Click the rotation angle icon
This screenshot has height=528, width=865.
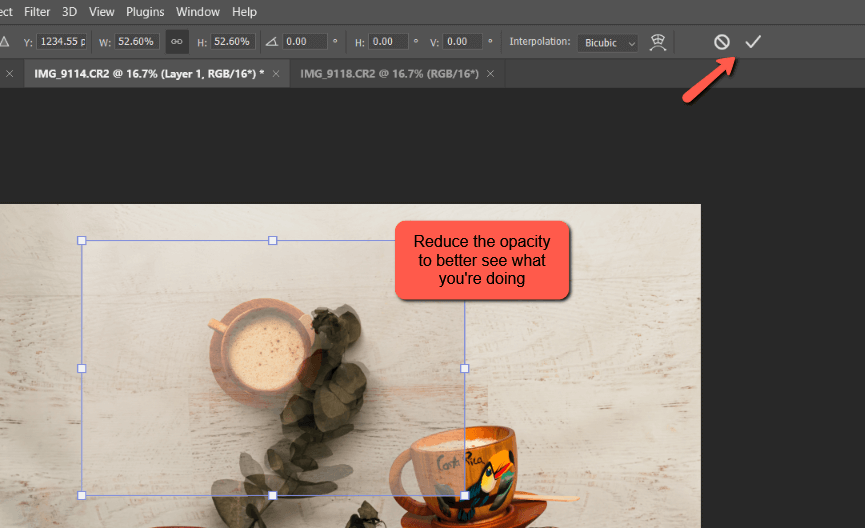(271, 42)
